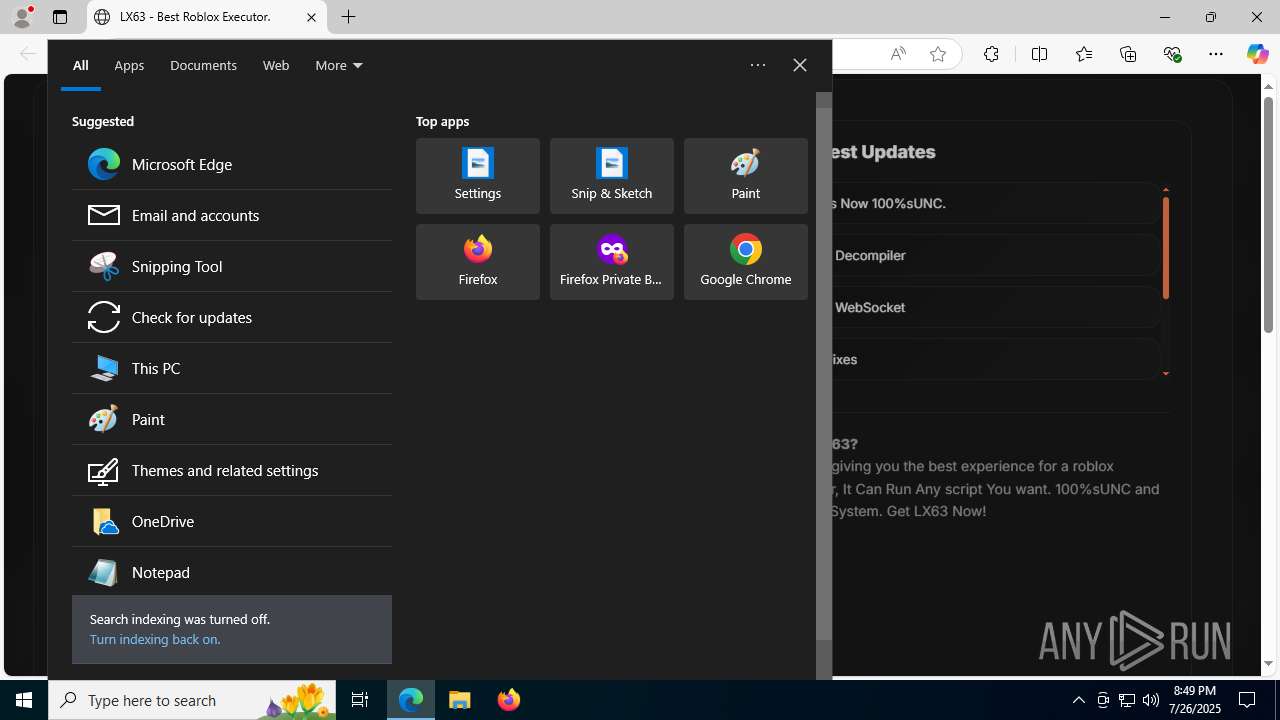Open the network status tray icon
This screenshot has height=720, width=1280.
tap(1127, 700)
